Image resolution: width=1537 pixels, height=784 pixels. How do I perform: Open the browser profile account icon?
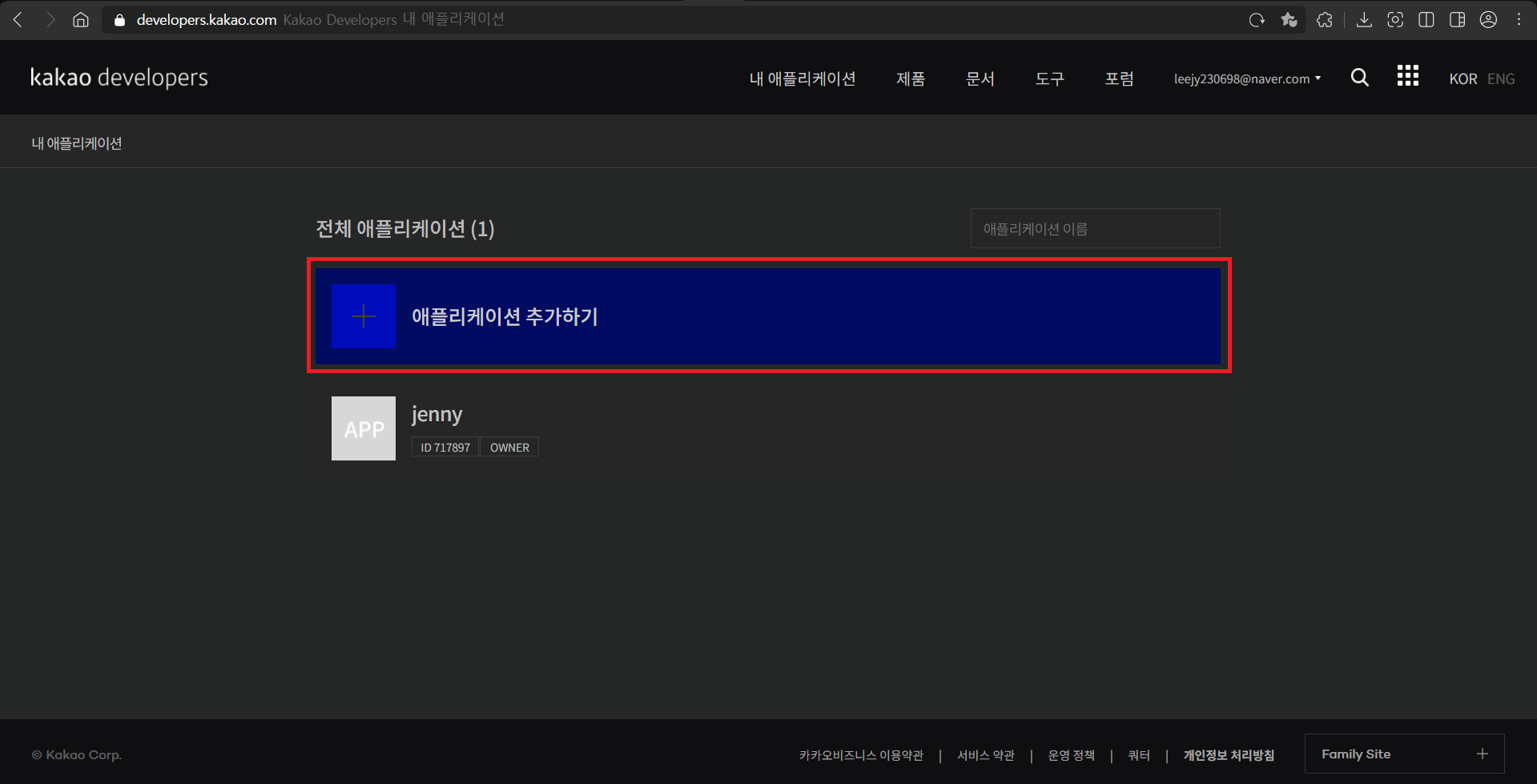[1488, 20]
